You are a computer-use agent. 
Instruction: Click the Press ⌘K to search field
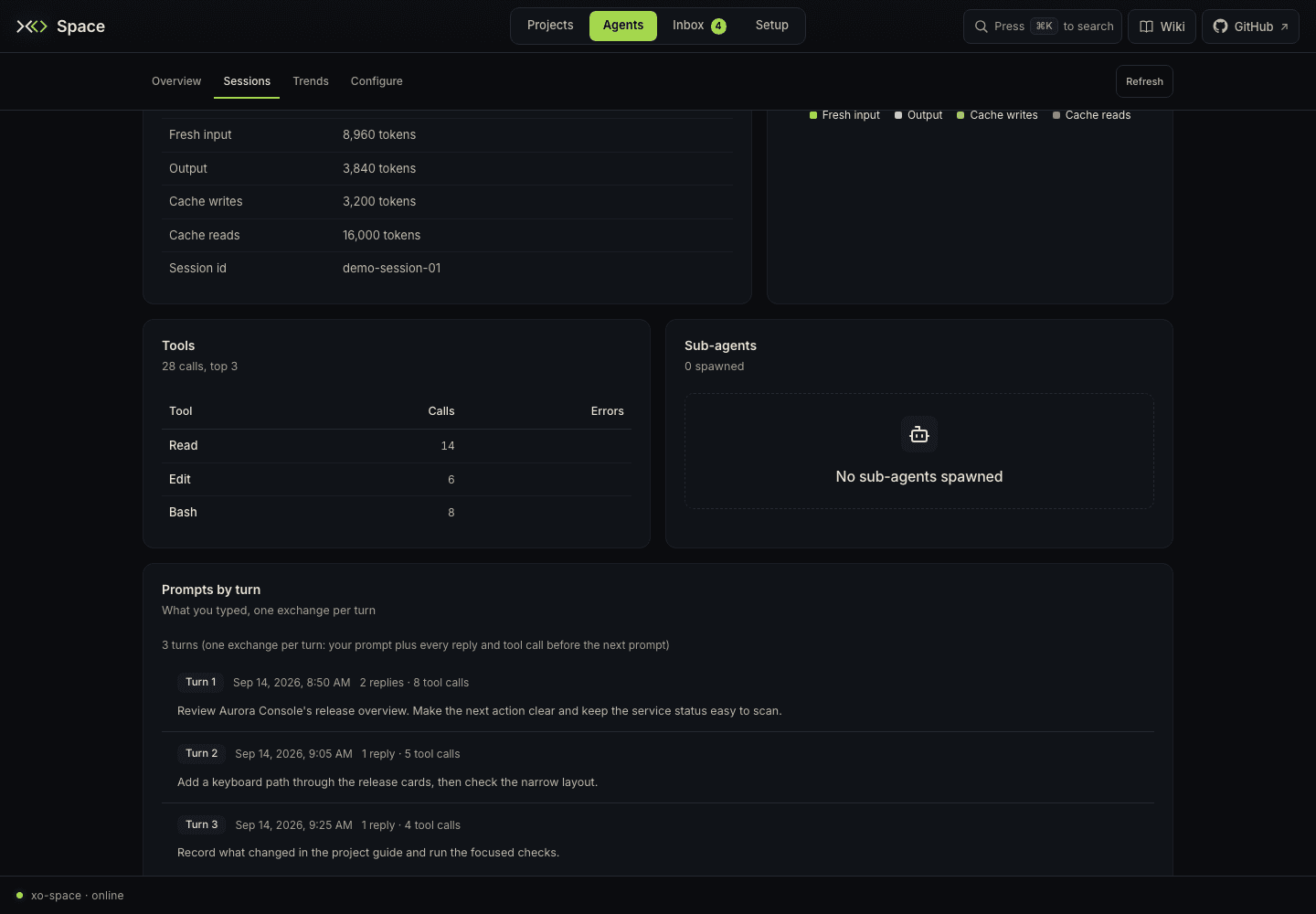(x=1043, y=27)
